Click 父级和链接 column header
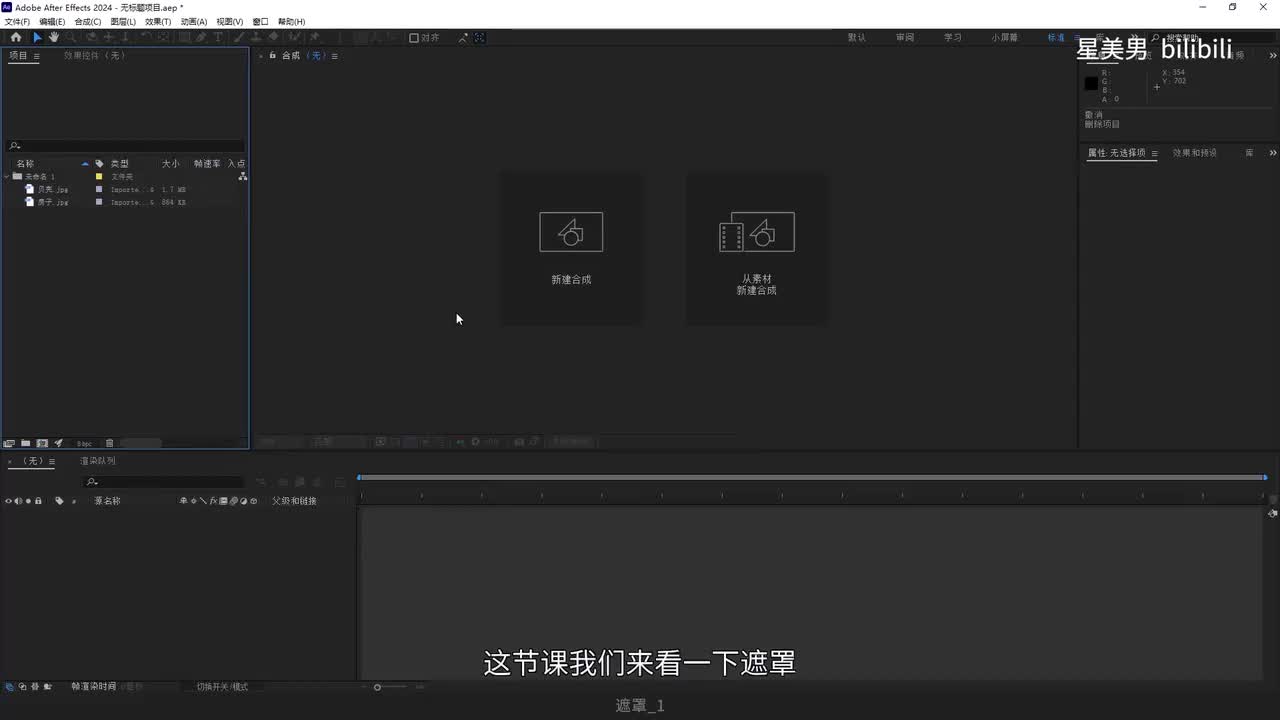This screenshot has width=1280, height=720. (x=294, y=501)
